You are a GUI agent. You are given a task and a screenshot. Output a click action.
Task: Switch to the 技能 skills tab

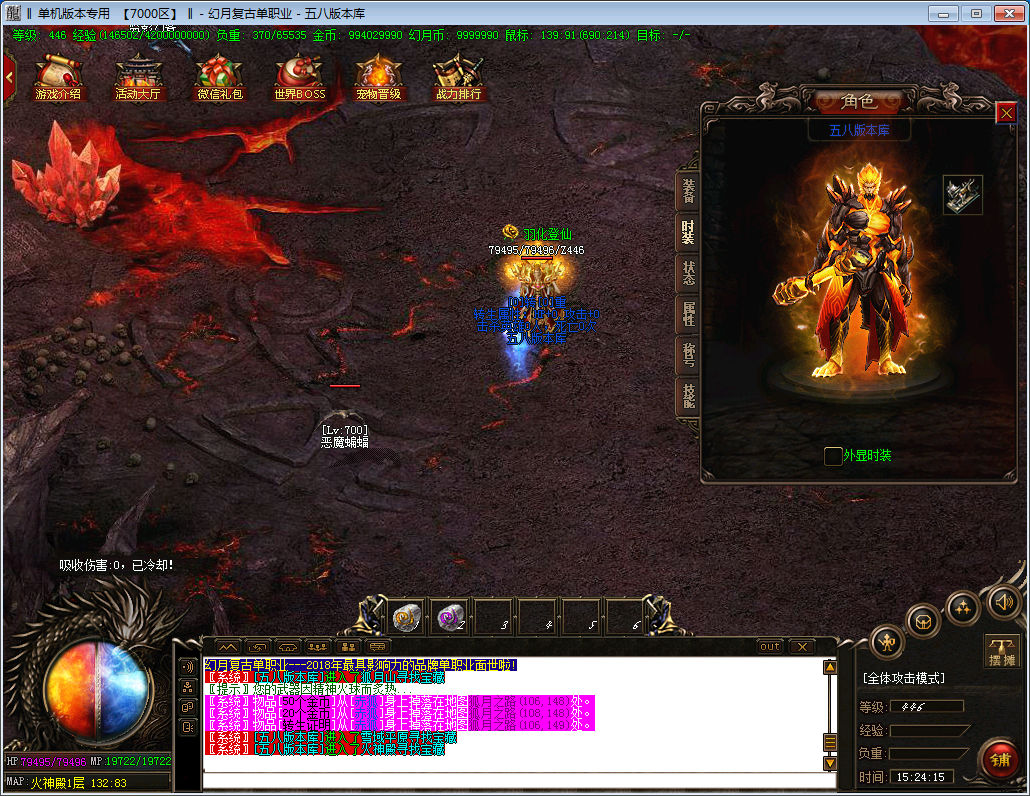click(x=688, y=395)
